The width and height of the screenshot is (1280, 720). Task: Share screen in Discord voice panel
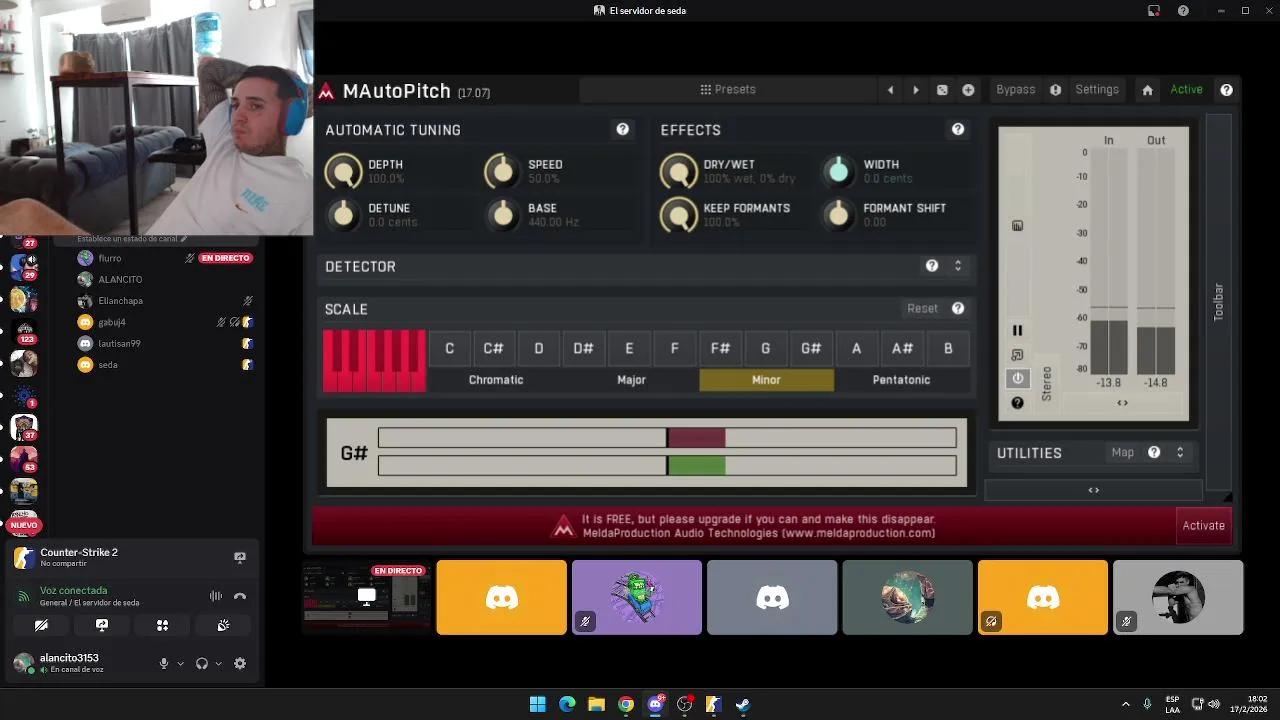102,625
